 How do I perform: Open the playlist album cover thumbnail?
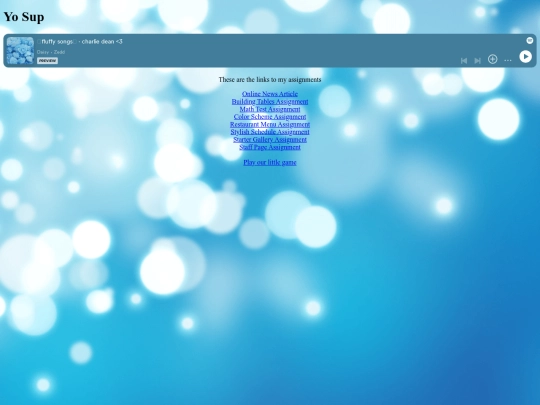coord(20,51)
